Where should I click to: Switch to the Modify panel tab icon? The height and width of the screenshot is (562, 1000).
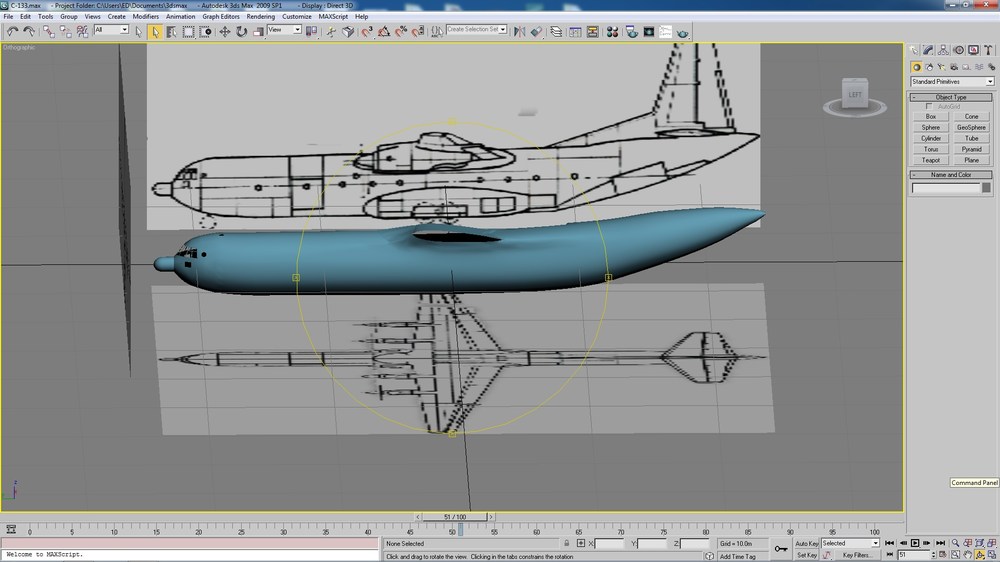(x=928, y=50)
